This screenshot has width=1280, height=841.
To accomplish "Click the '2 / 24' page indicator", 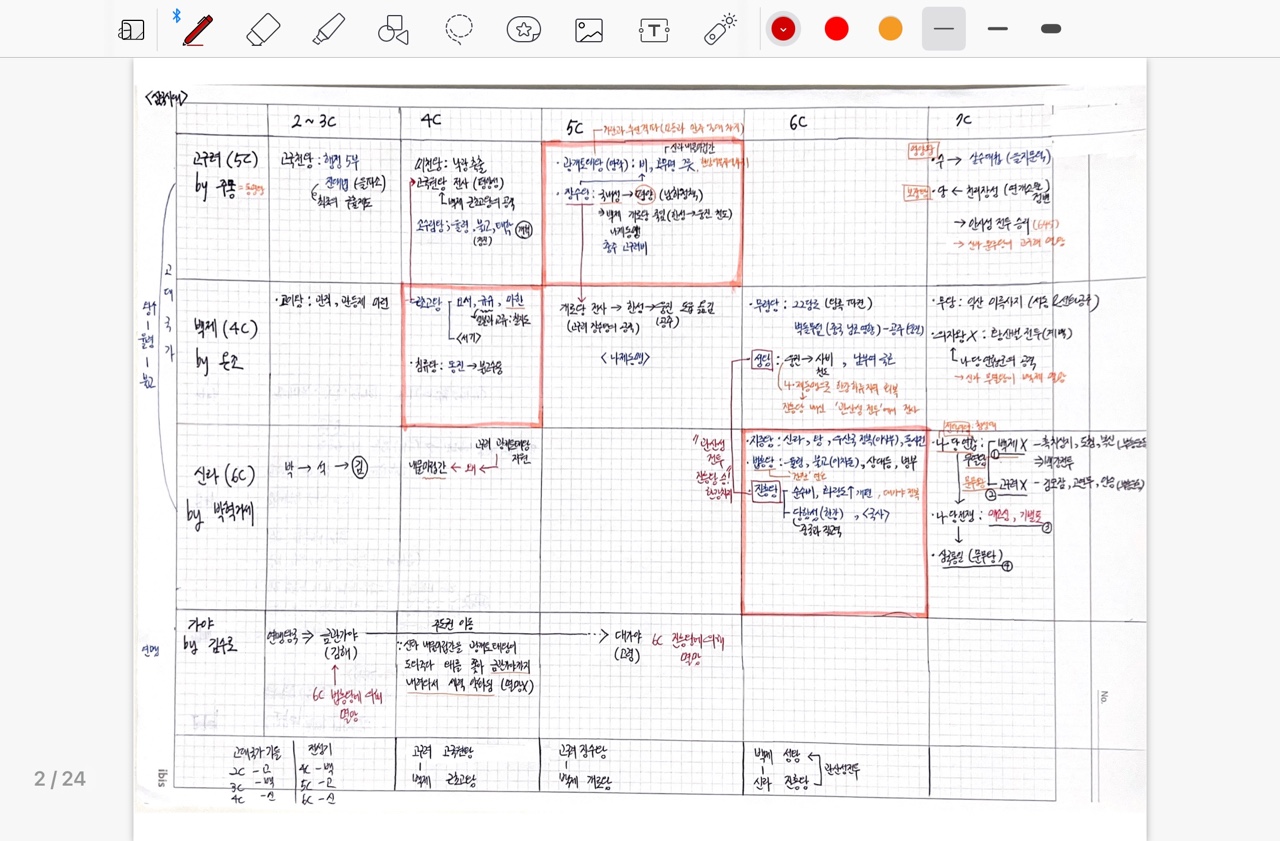I will [60, 779].
